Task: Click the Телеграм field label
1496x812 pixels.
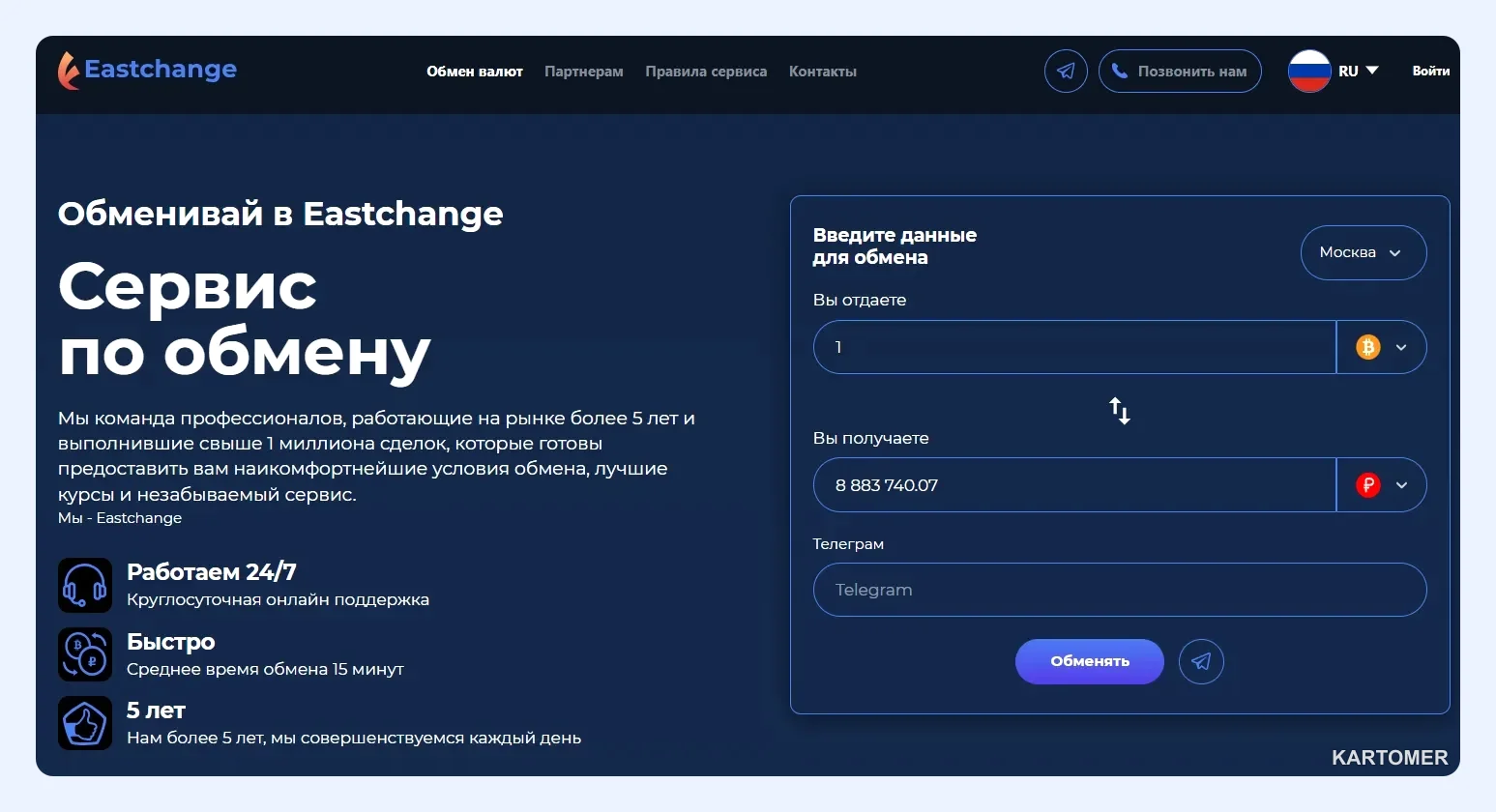Action: (848, 543)
